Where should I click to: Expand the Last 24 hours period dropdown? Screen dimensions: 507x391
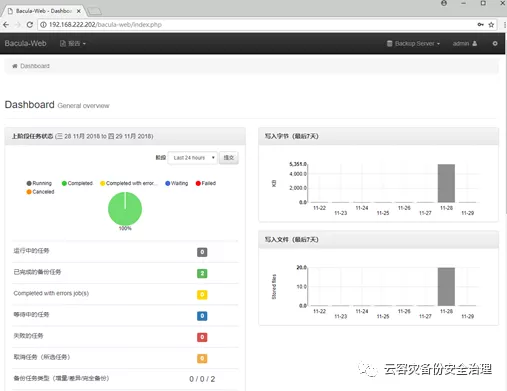pyautogui.click(x=193, y=158)
